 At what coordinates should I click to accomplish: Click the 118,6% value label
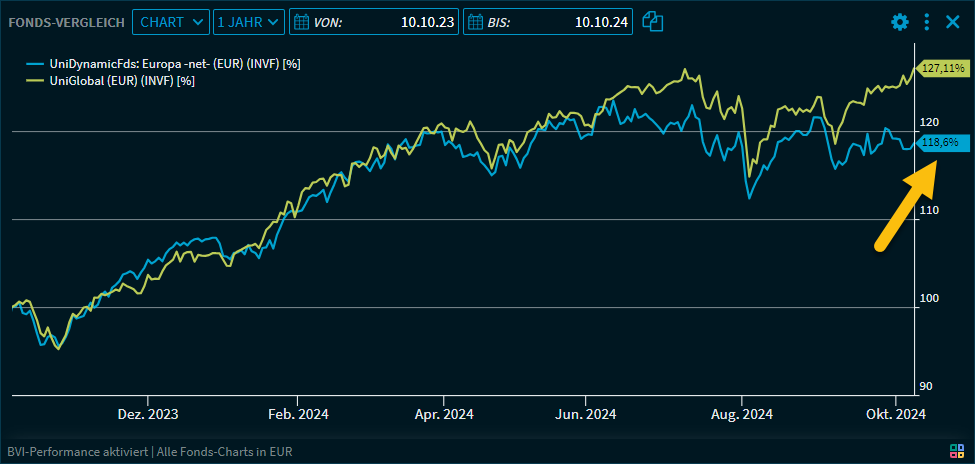[x=940, y=143]
